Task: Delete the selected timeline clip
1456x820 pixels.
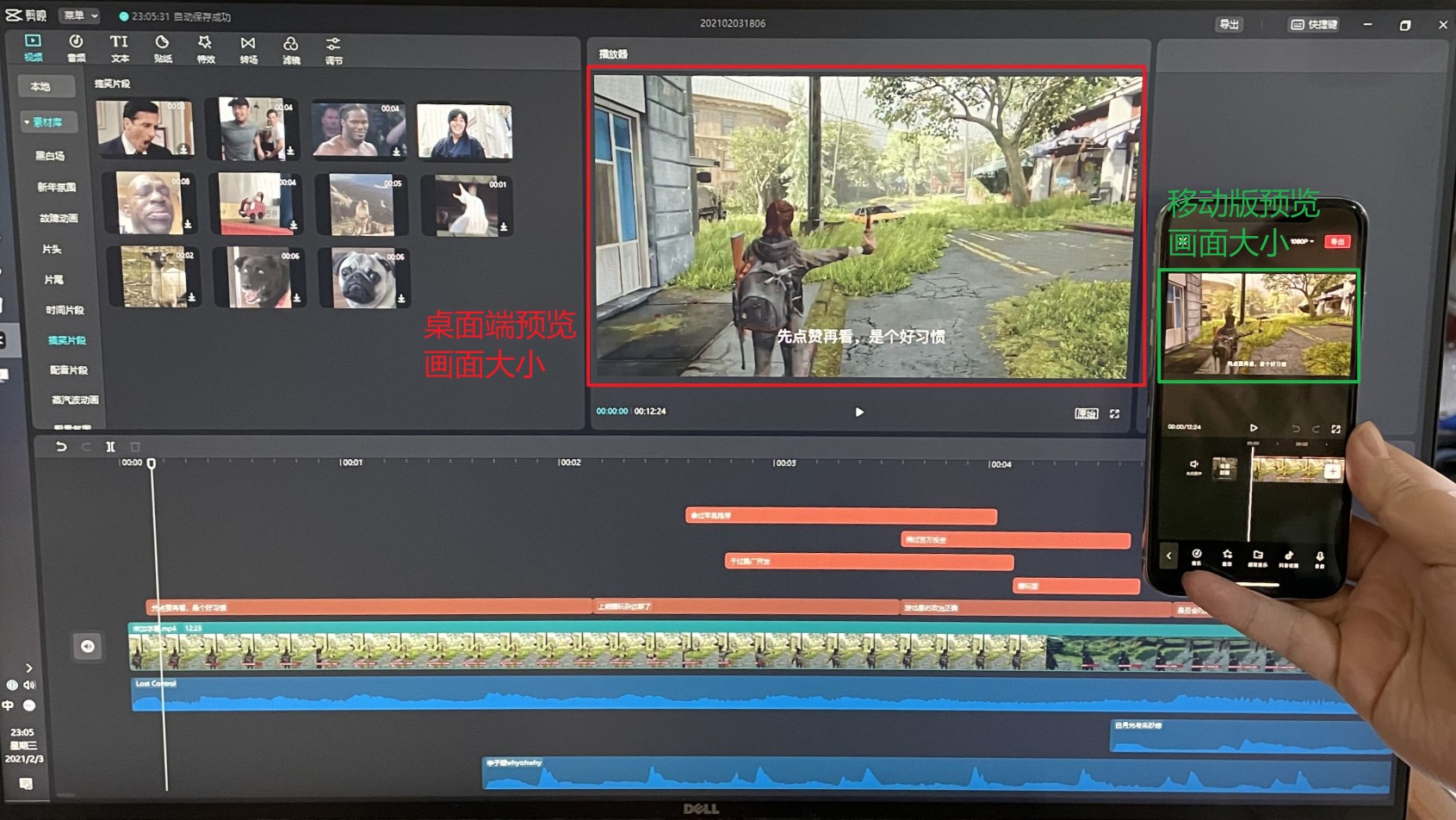Action: coord(135,447)
